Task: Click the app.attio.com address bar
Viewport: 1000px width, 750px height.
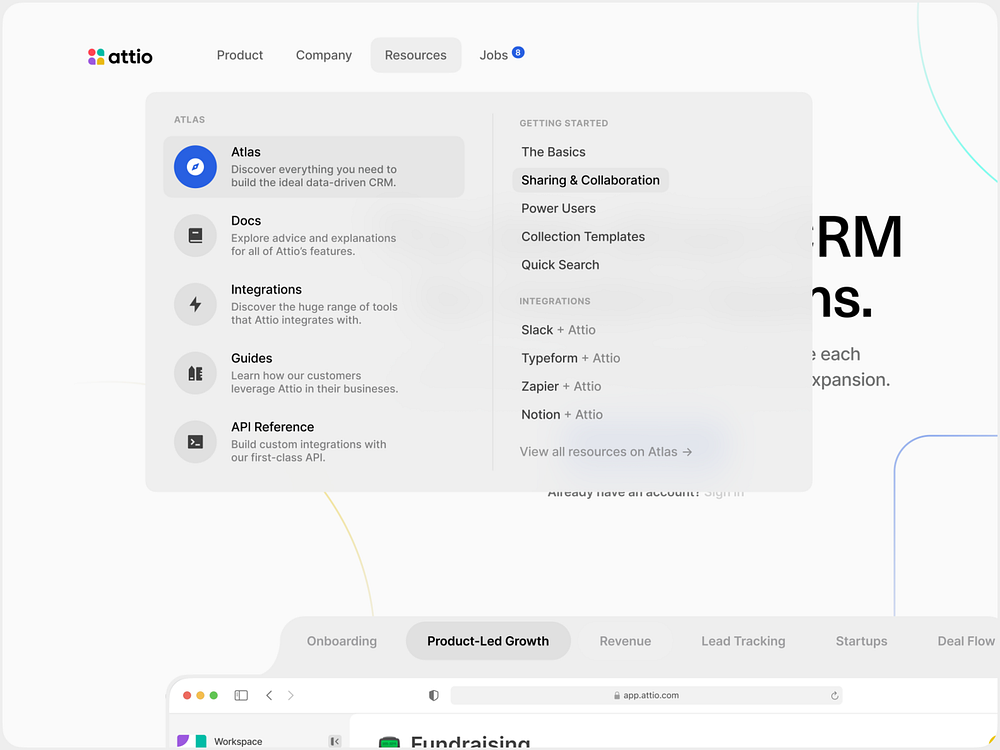Action: pos(646,695)
